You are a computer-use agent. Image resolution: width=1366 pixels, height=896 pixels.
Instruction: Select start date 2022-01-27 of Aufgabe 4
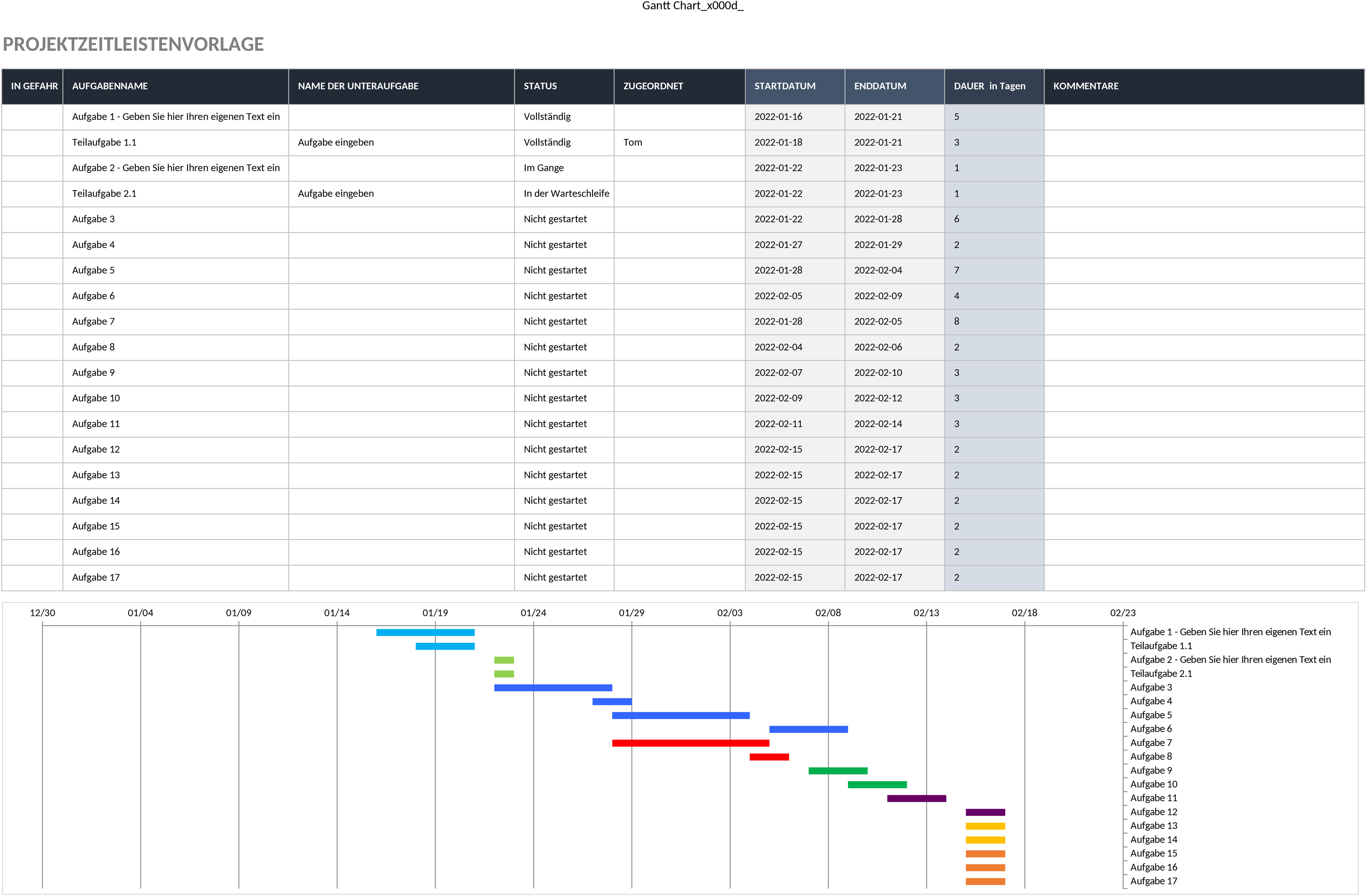(x=795, y=245)
